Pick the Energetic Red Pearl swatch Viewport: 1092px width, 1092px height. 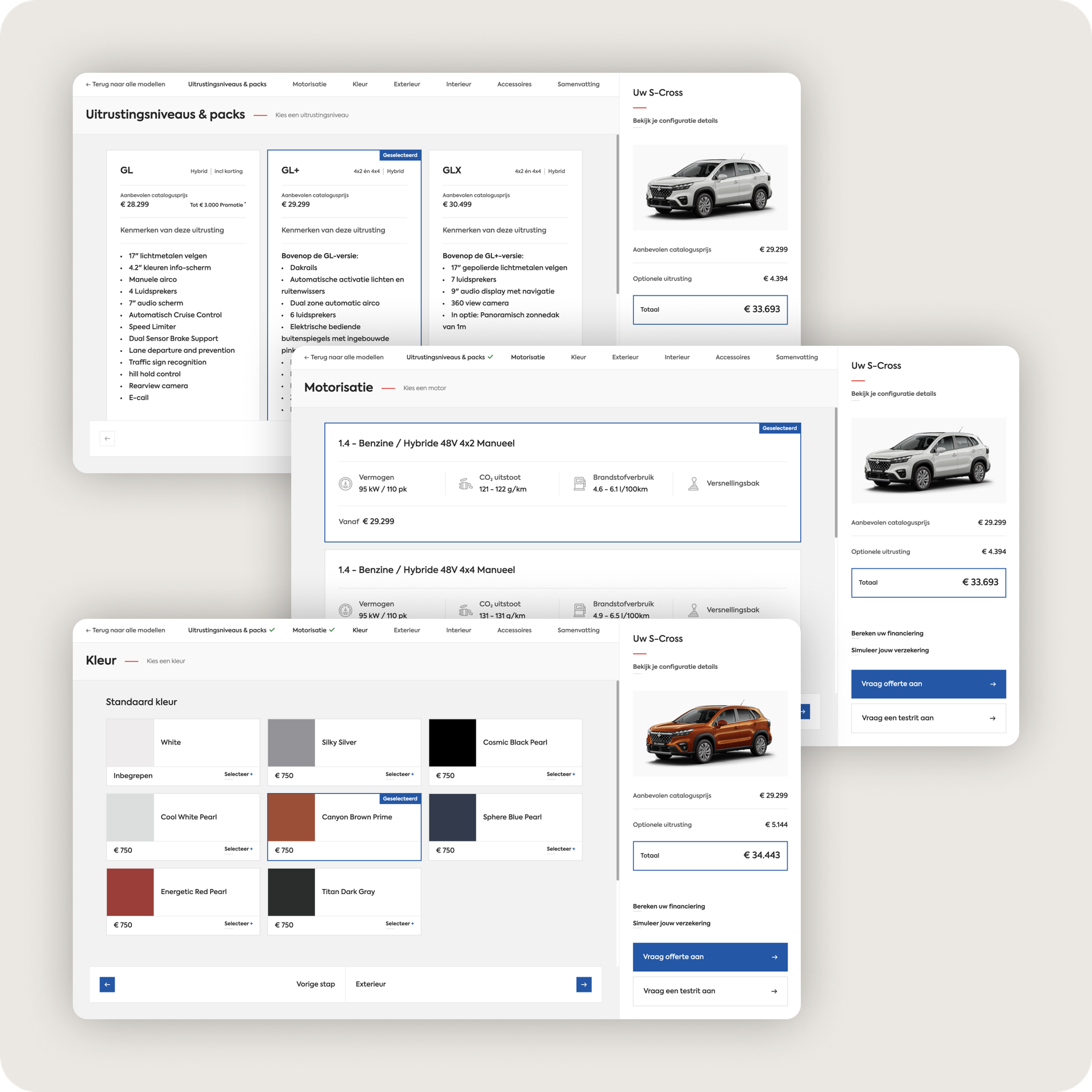tap(130, 892)
